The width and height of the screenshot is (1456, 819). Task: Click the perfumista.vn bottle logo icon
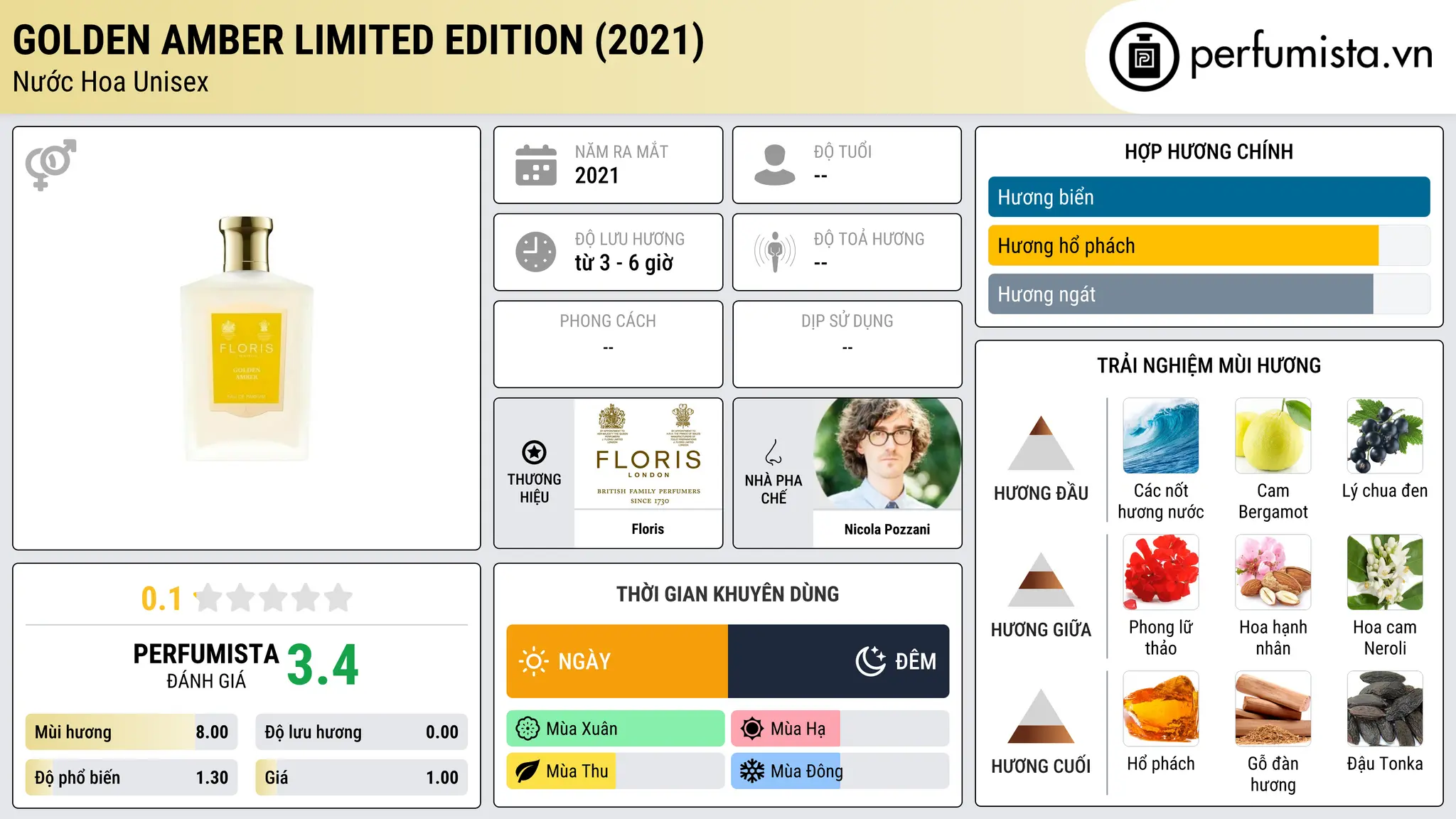[1144, 57]
